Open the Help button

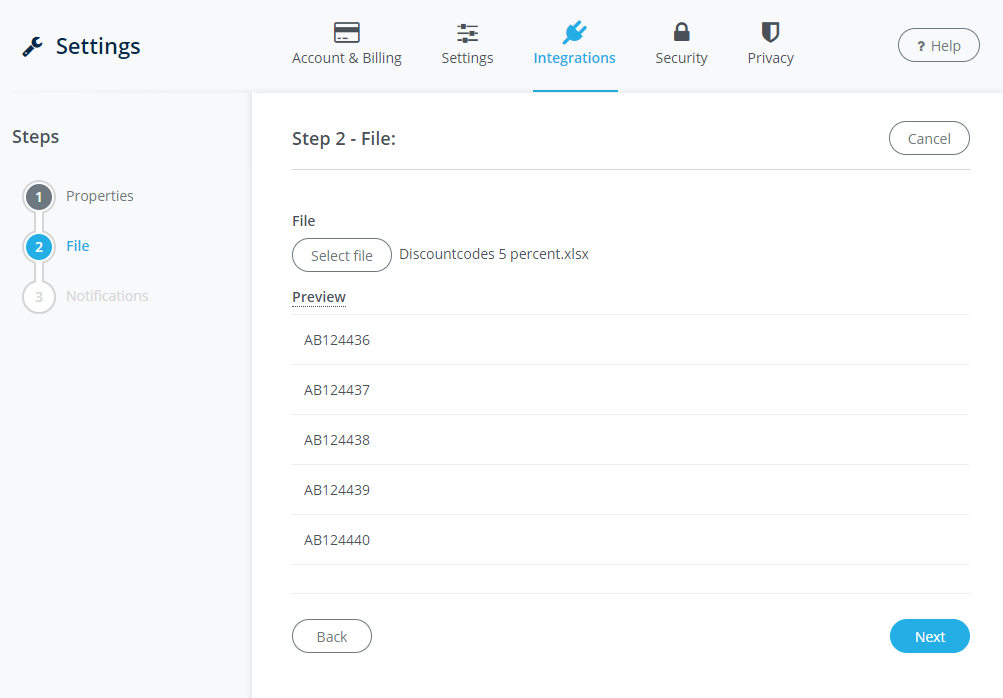[x=937, y=45]
